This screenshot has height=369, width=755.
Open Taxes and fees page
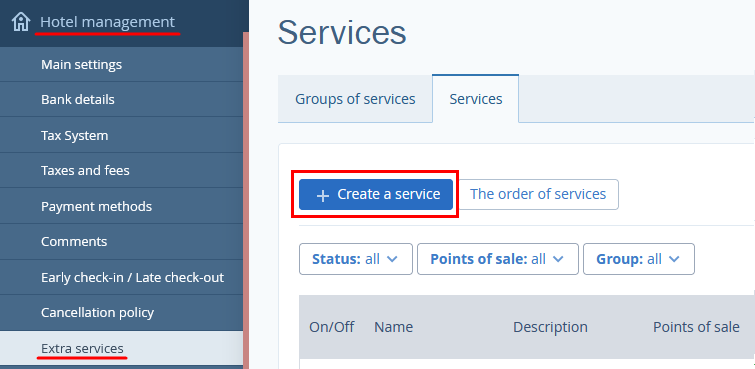[x=121, y=171]
